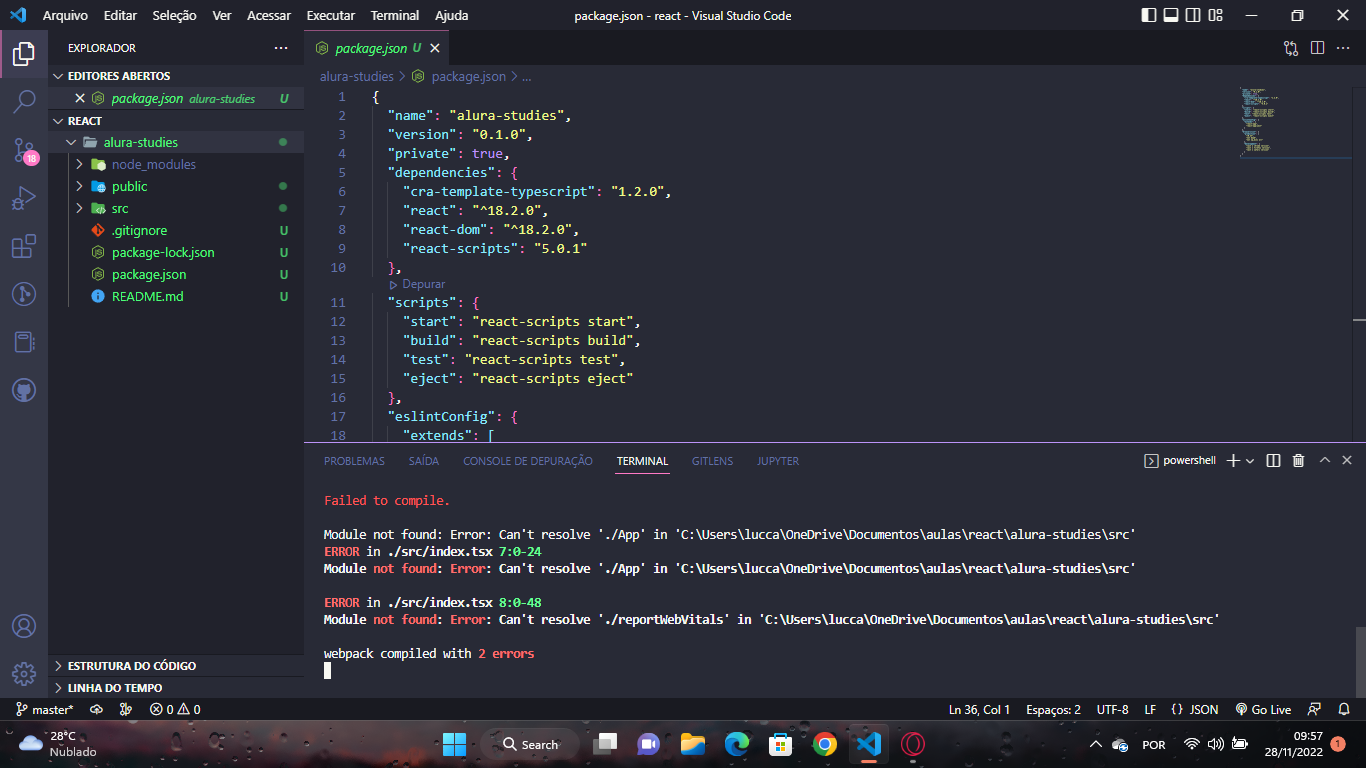Image resolution: width=1366 pixels, height=768 pixels.
Task: Open the Terminal menu in menu bar
Action: click(395, 15)
